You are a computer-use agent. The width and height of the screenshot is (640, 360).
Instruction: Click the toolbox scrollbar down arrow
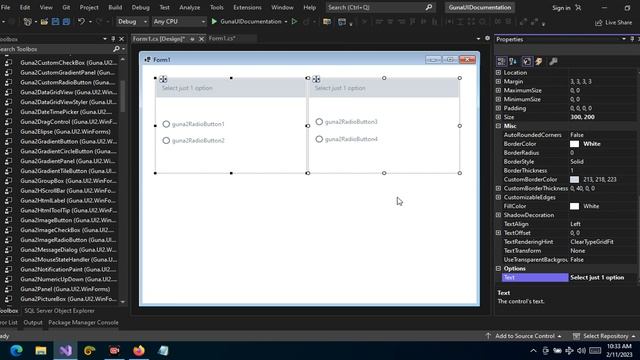122,302
